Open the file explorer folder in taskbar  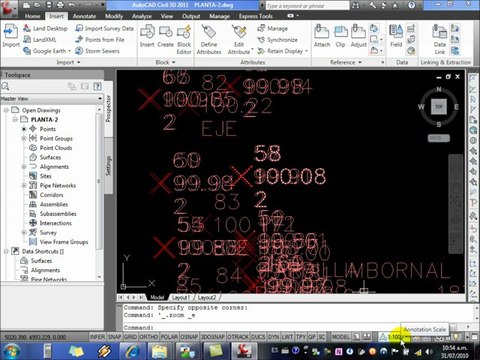tap(159, 351)
